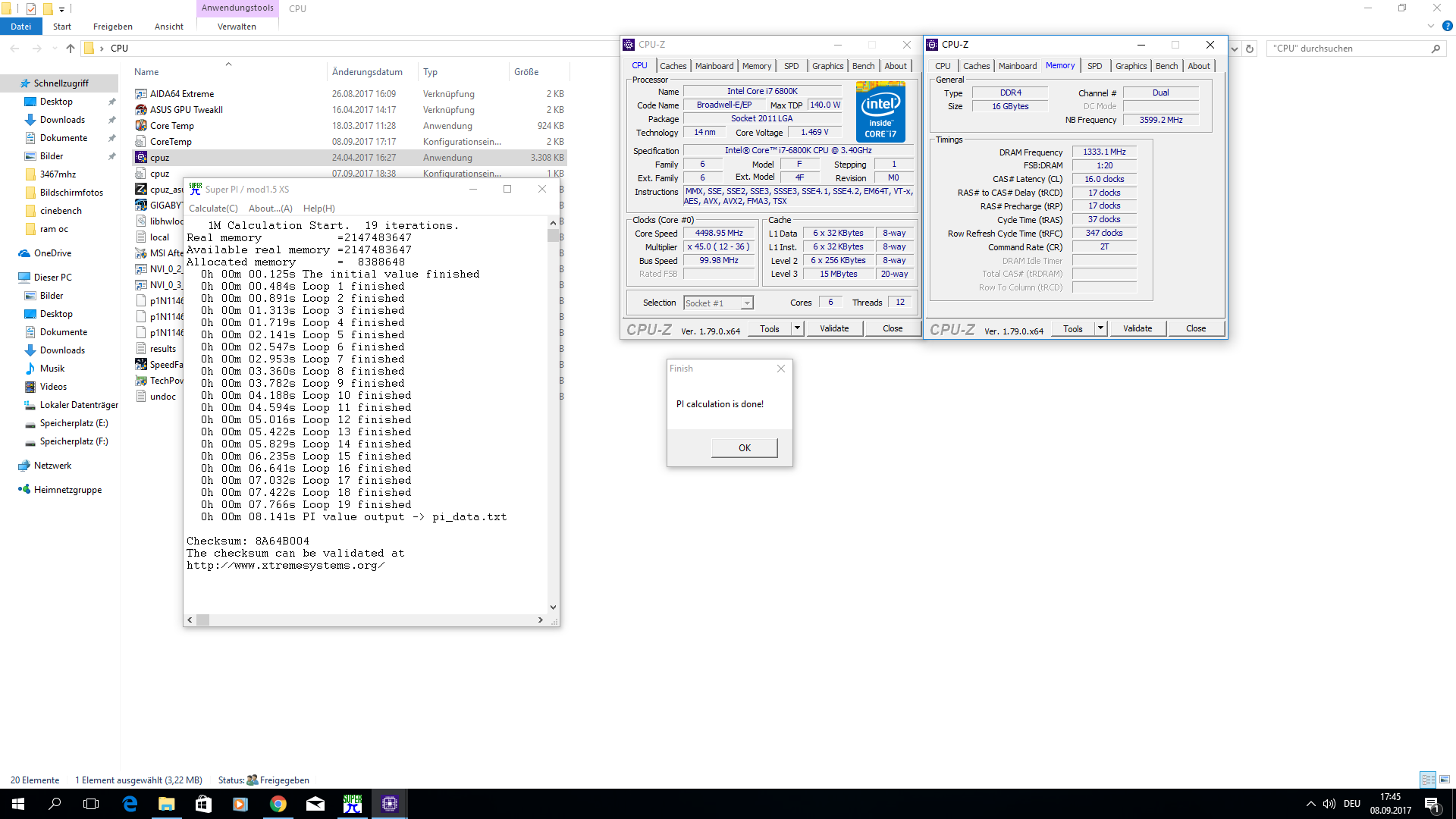Click the DEU input language indicator

coord(1352,804)
